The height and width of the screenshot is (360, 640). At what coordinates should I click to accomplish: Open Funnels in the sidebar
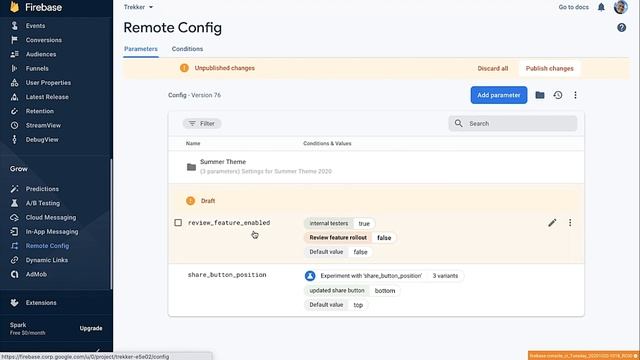(x=37, y=69)
